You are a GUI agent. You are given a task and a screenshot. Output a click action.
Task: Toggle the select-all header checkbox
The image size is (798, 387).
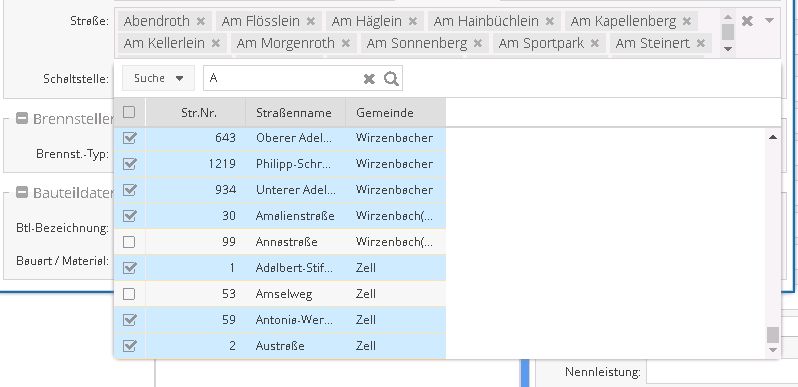tap(129, 112)
